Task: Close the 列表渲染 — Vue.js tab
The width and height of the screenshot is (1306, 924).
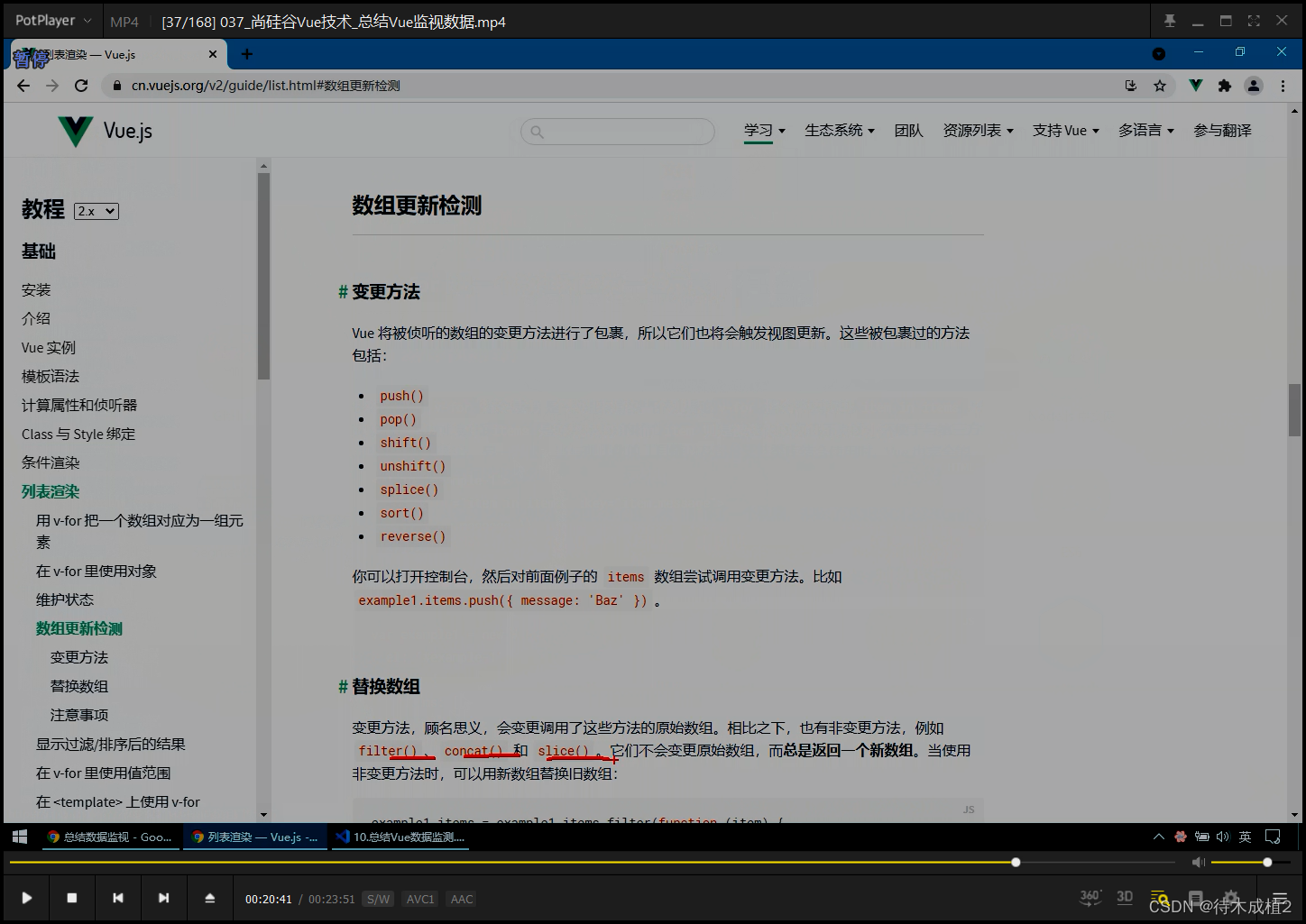Action: tap(213, 54)
